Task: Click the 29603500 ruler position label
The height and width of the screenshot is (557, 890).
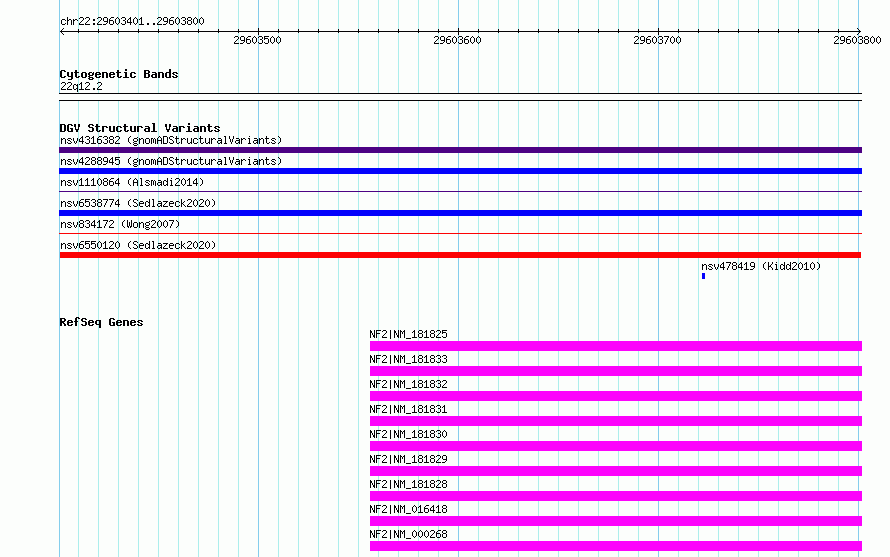Action: tap(257, 40)
